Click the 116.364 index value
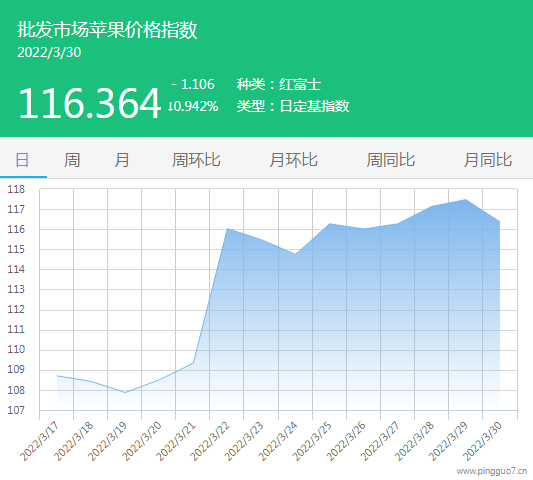 coord(89,103)
